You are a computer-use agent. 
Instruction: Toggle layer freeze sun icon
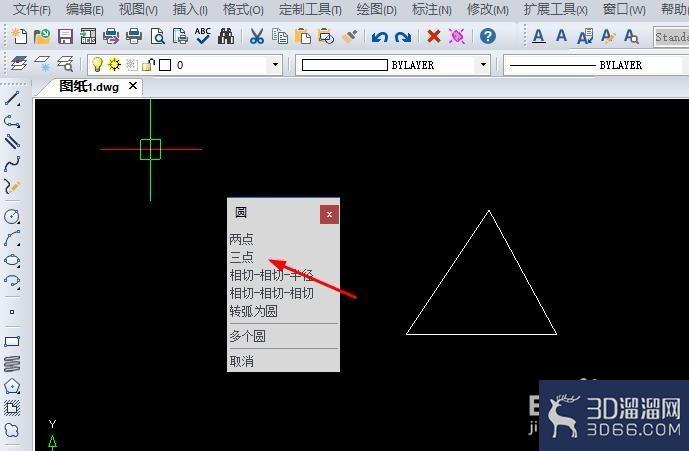click(114, 65)
